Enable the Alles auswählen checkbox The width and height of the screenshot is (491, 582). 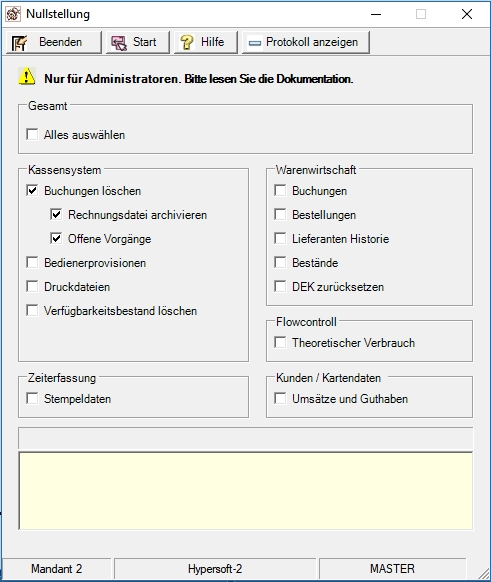click(32, 134)
